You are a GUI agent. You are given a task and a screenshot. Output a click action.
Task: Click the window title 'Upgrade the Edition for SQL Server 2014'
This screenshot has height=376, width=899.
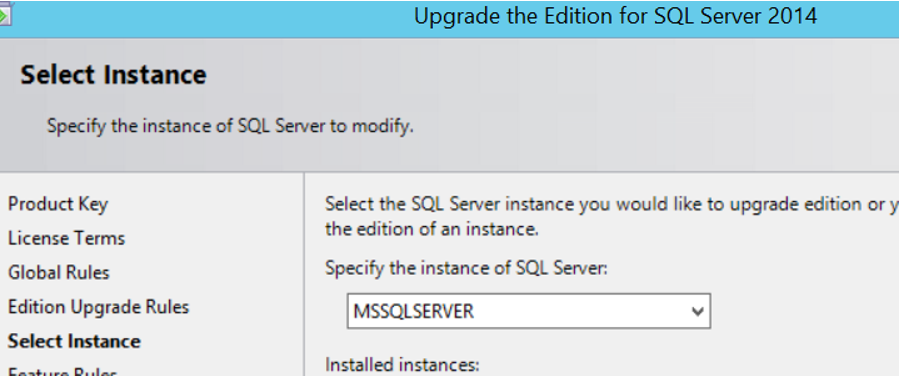point(615,16)
